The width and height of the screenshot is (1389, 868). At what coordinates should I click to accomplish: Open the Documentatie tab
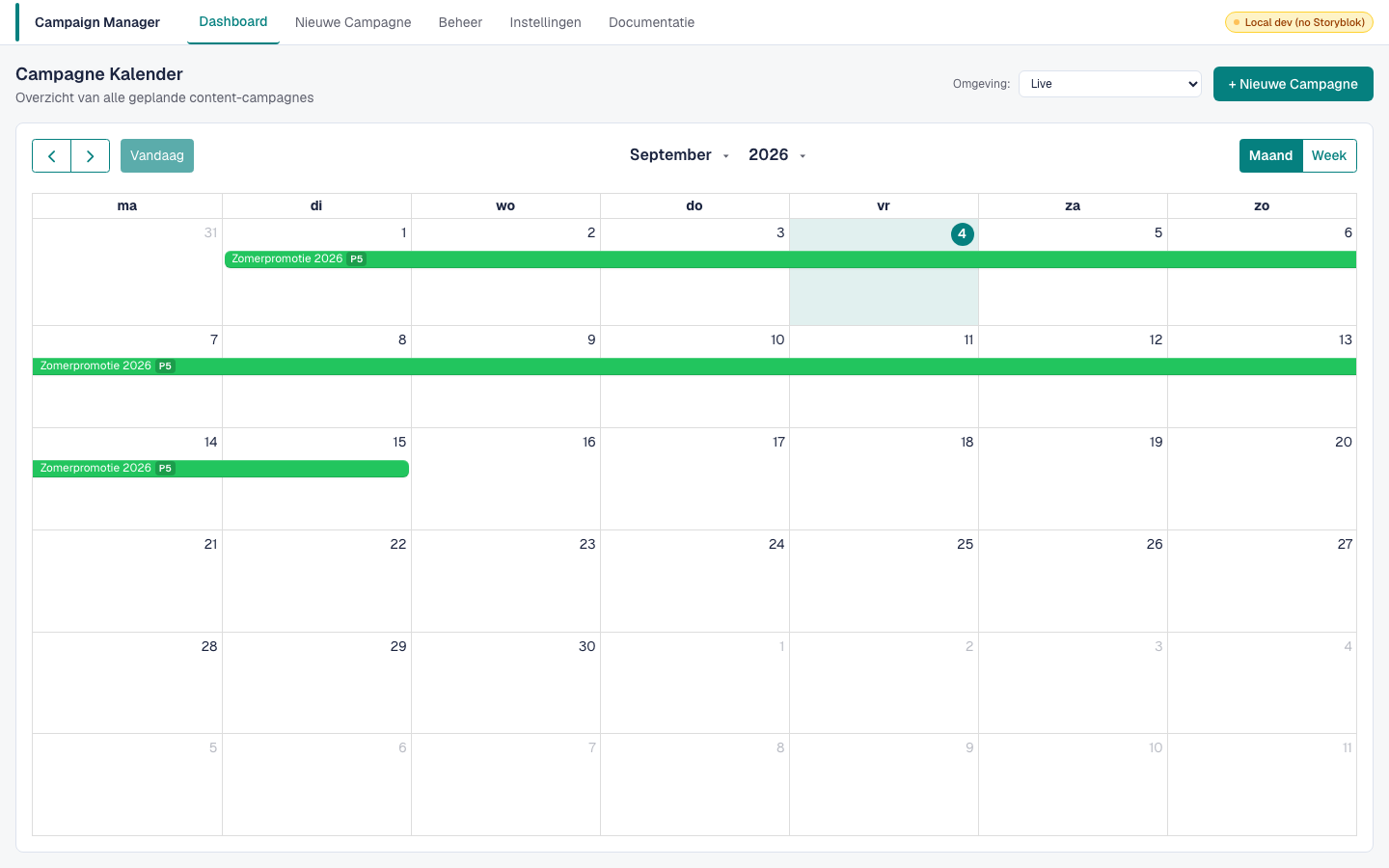tap(651, 22)
